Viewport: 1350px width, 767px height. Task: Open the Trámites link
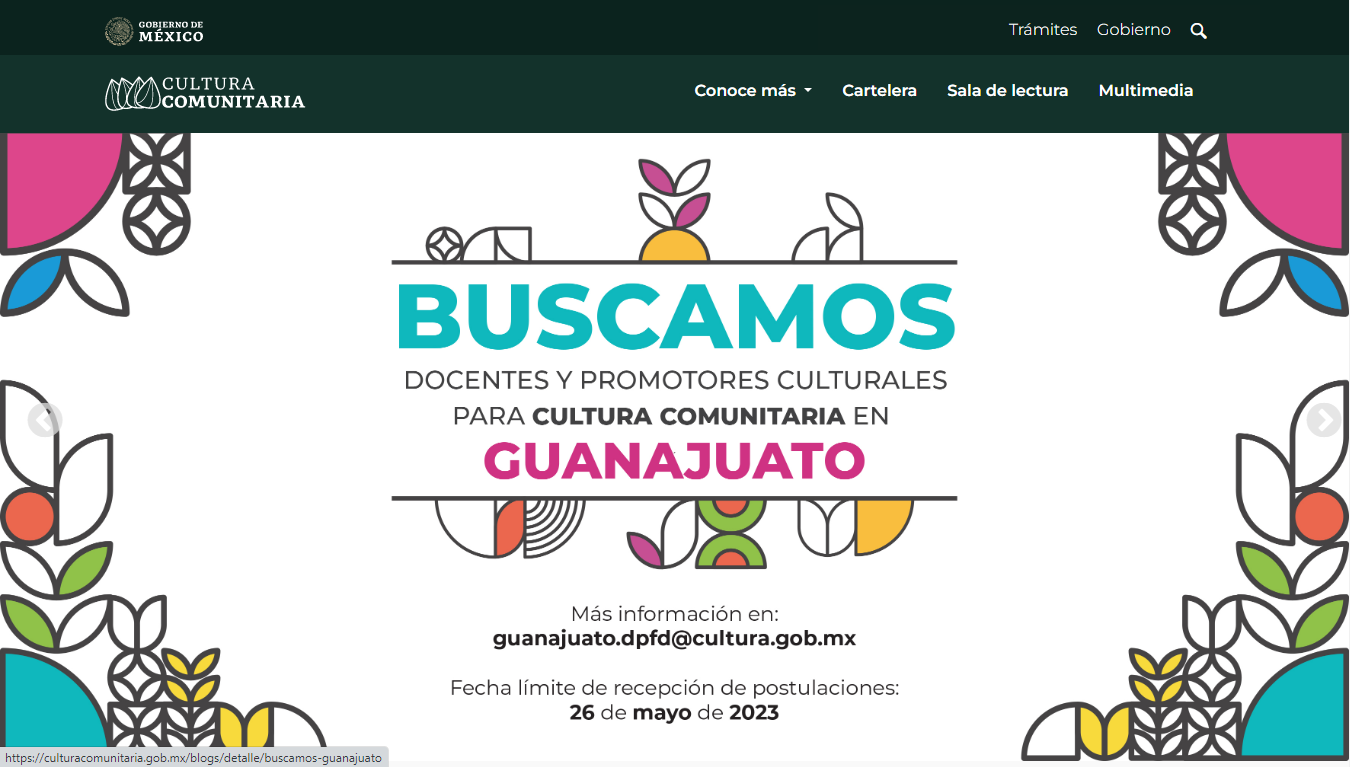click(x=1042, y=30)
